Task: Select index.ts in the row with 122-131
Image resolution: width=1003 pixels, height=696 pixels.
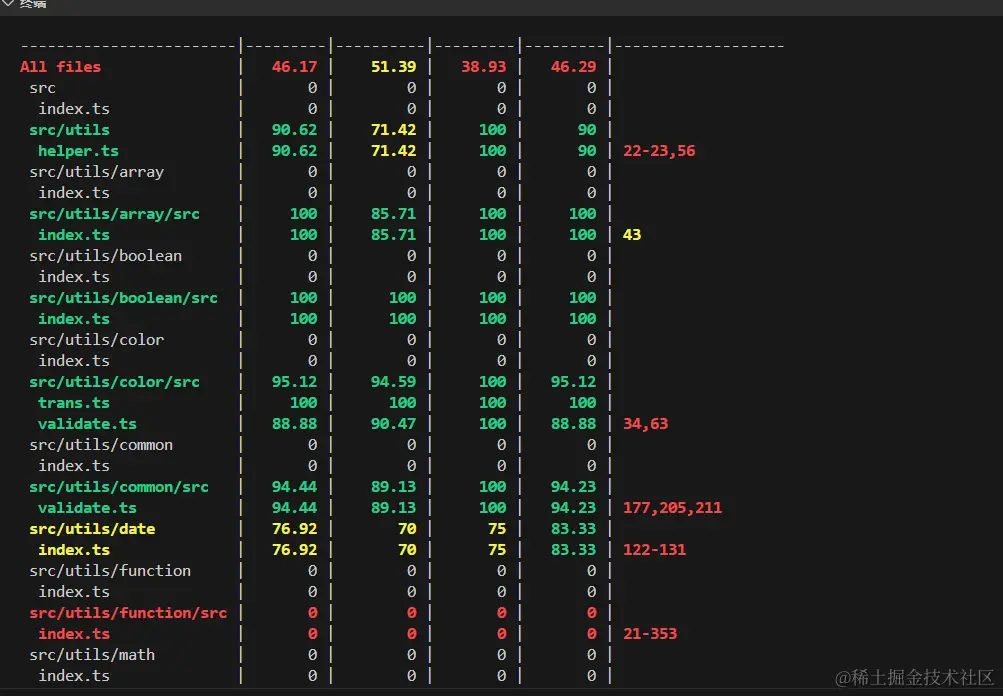Action: coord(74,550)
